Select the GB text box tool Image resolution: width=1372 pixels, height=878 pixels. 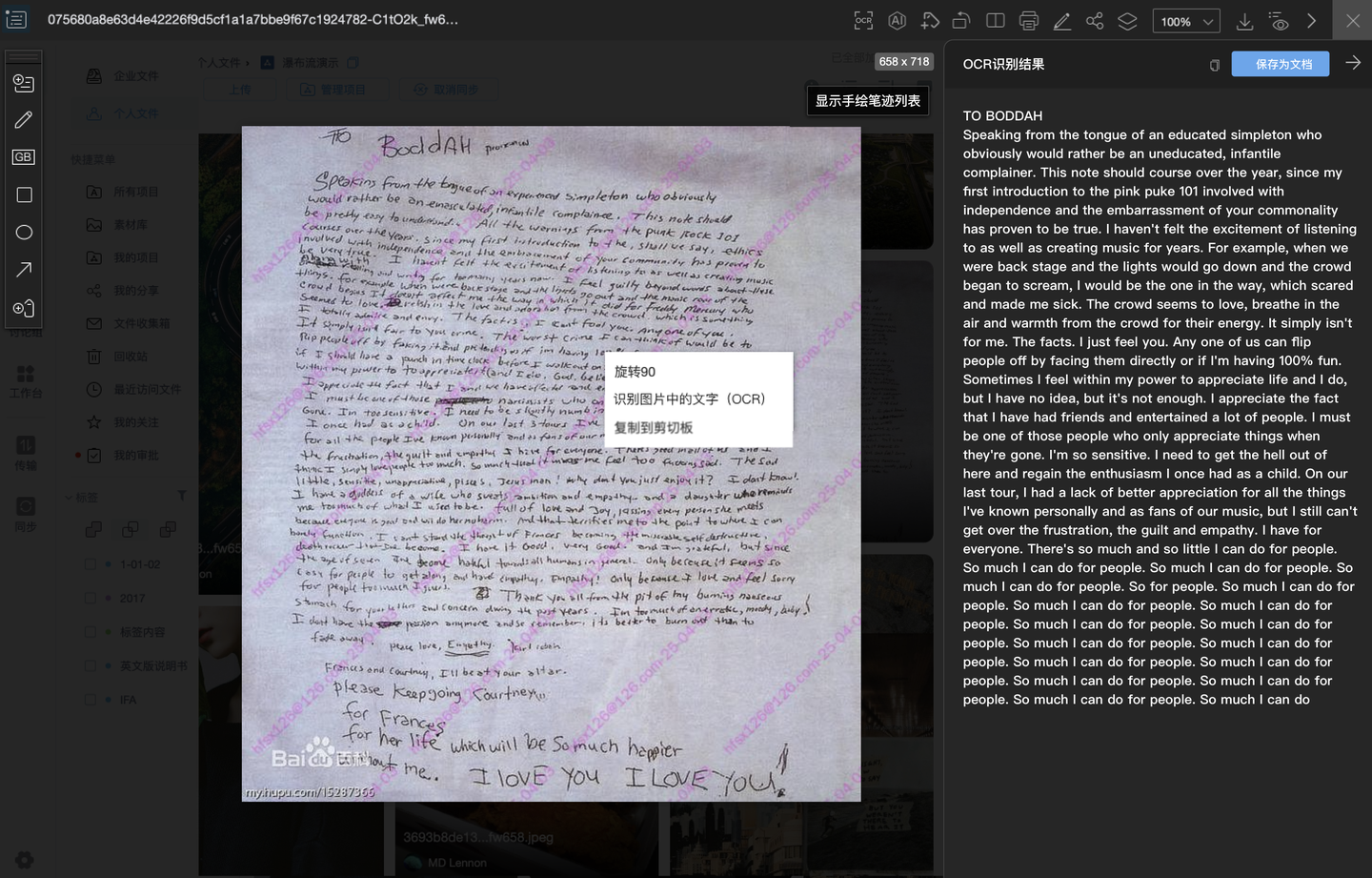(24, 157)
